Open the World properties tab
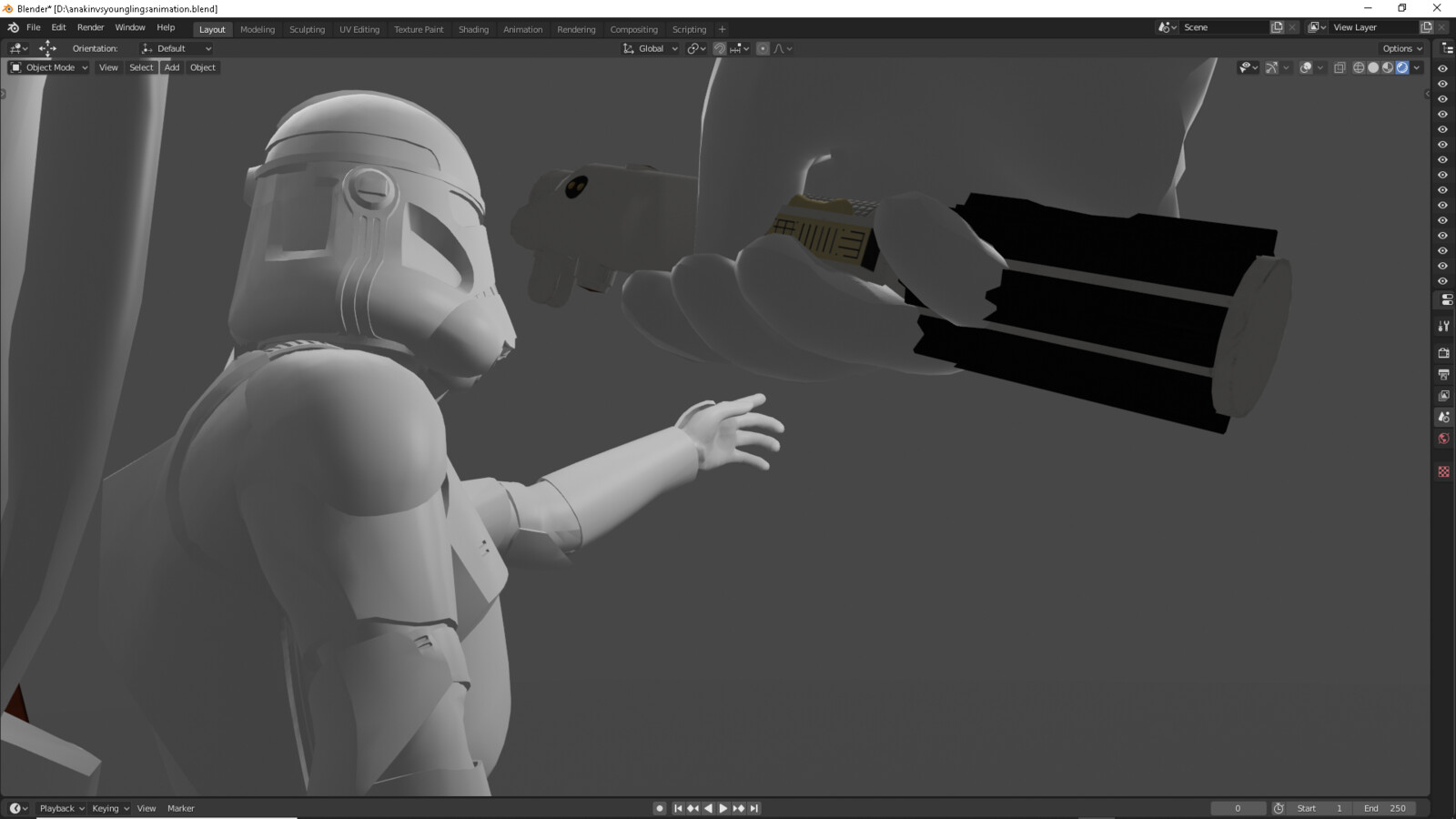This screenshot has width=1456, height=819. 1444,439
